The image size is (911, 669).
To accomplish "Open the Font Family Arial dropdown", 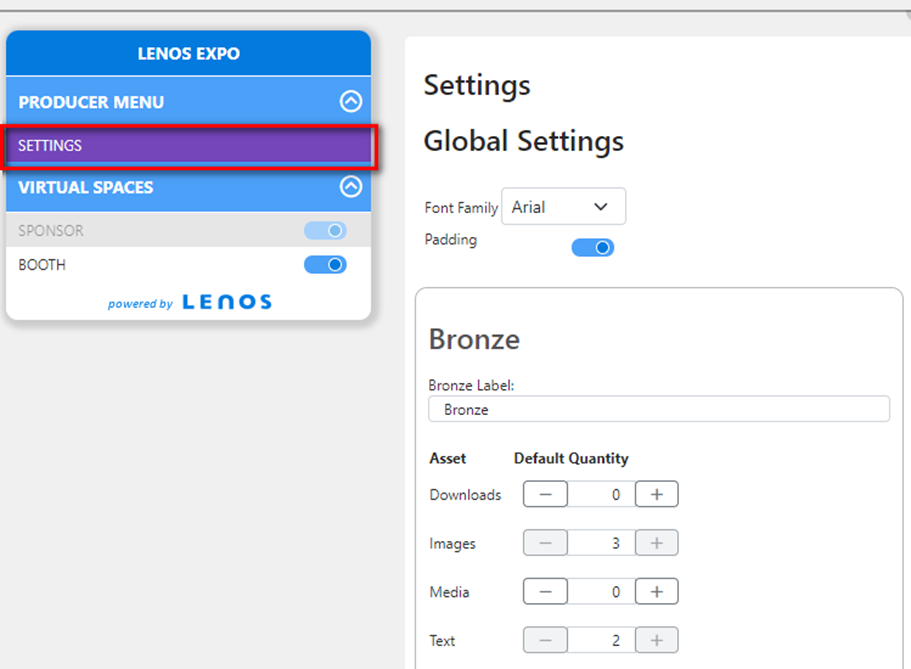I will [x=564, y=206].
